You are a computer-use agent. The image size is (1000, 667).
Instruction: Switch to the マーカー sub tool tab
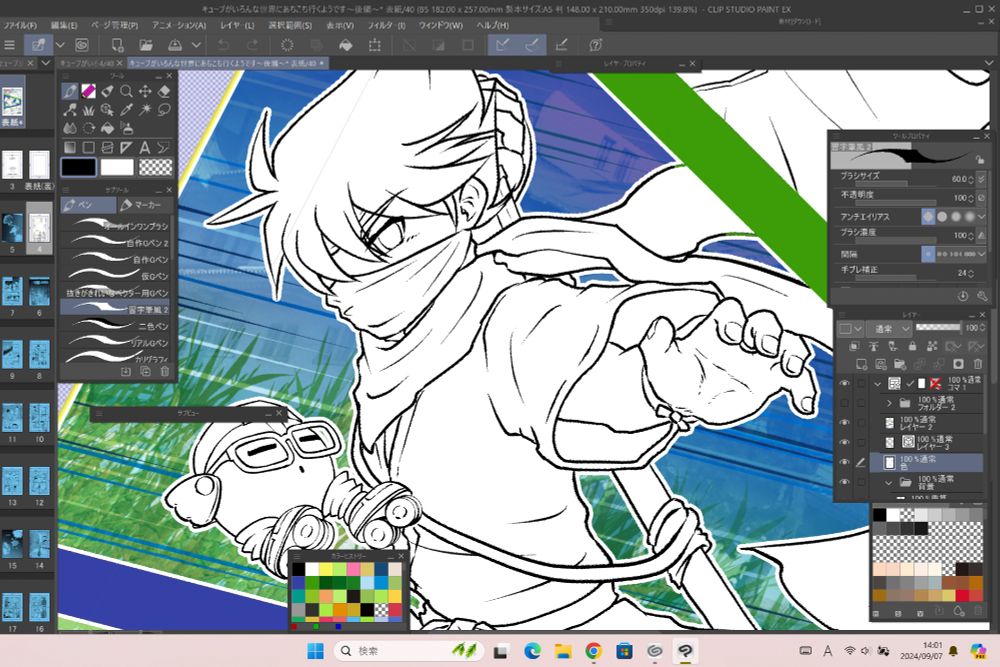tap(145, 205)
